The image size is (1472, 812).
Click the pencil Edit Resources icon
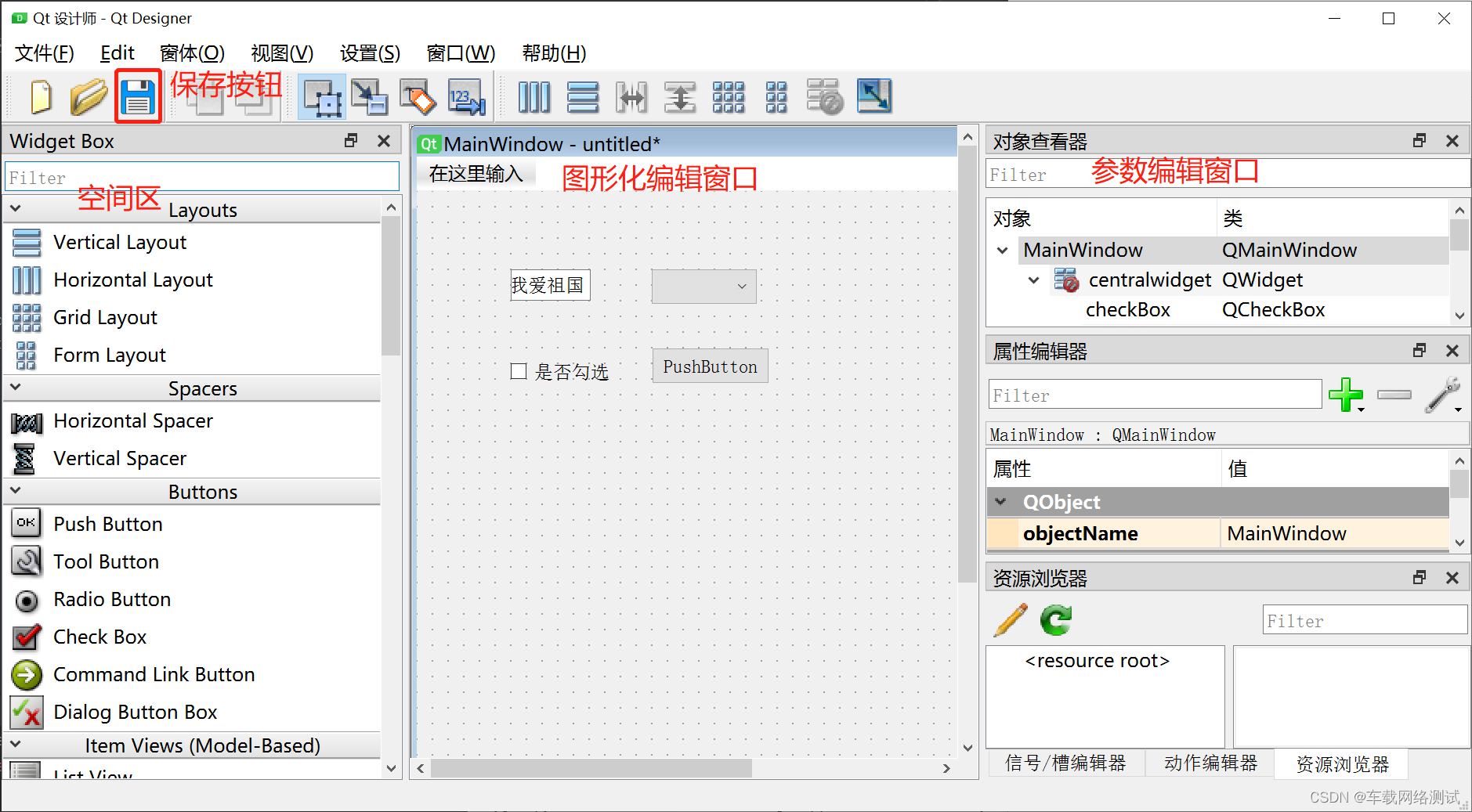pyautogui.click(x=1011, y=620)
